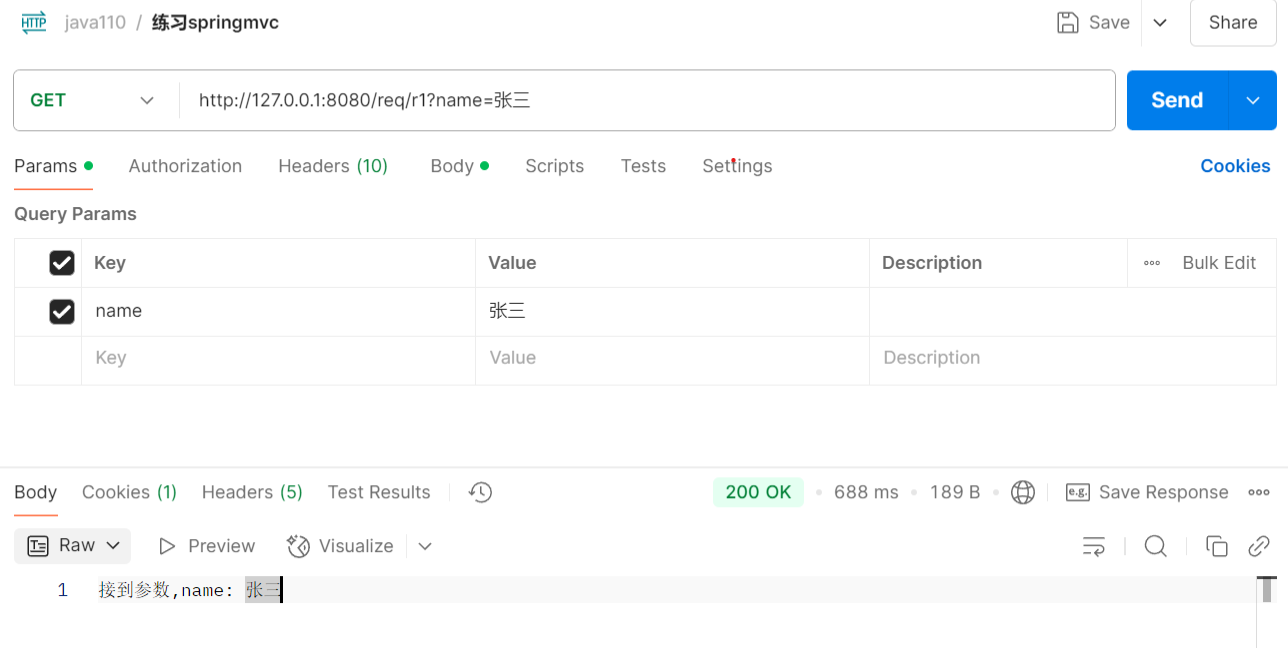
Task: Click the response vertical scrollbar
Action: coord(1267,590)
